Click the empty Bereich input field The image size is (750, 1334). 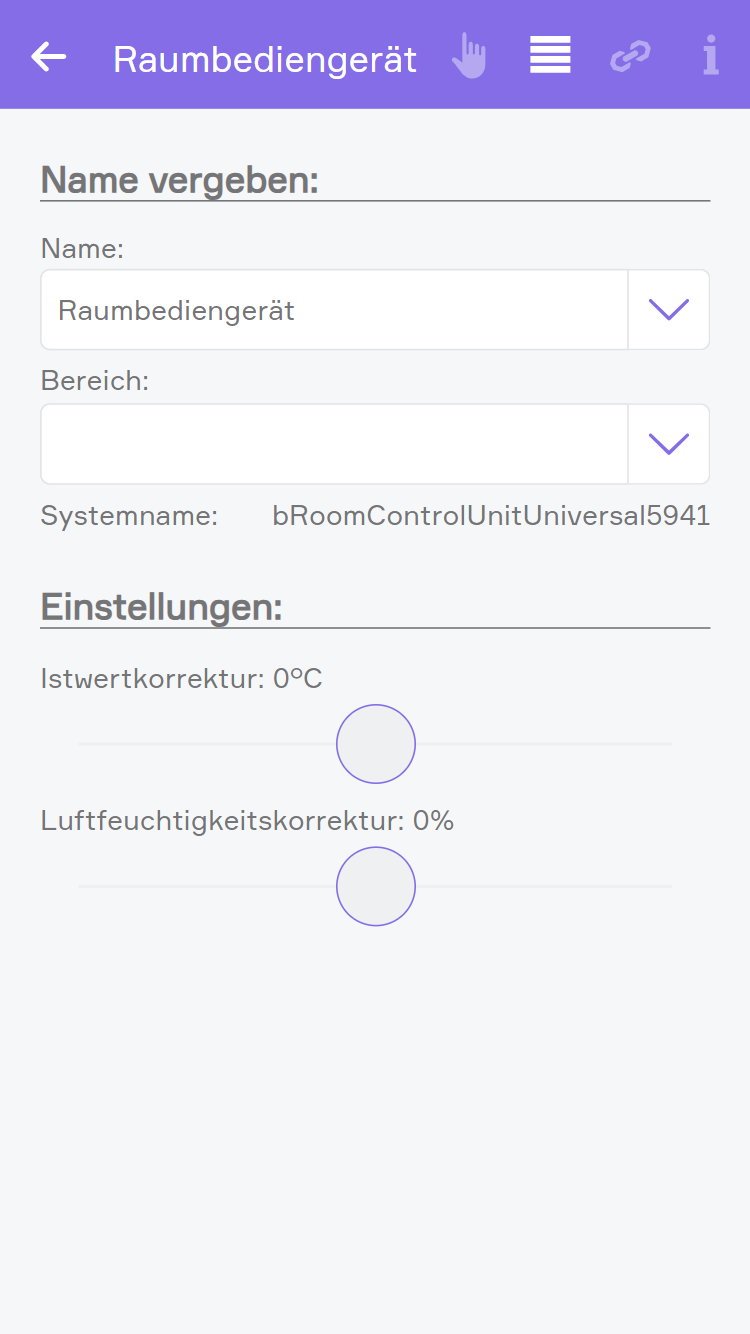click(x=334, y=444)
